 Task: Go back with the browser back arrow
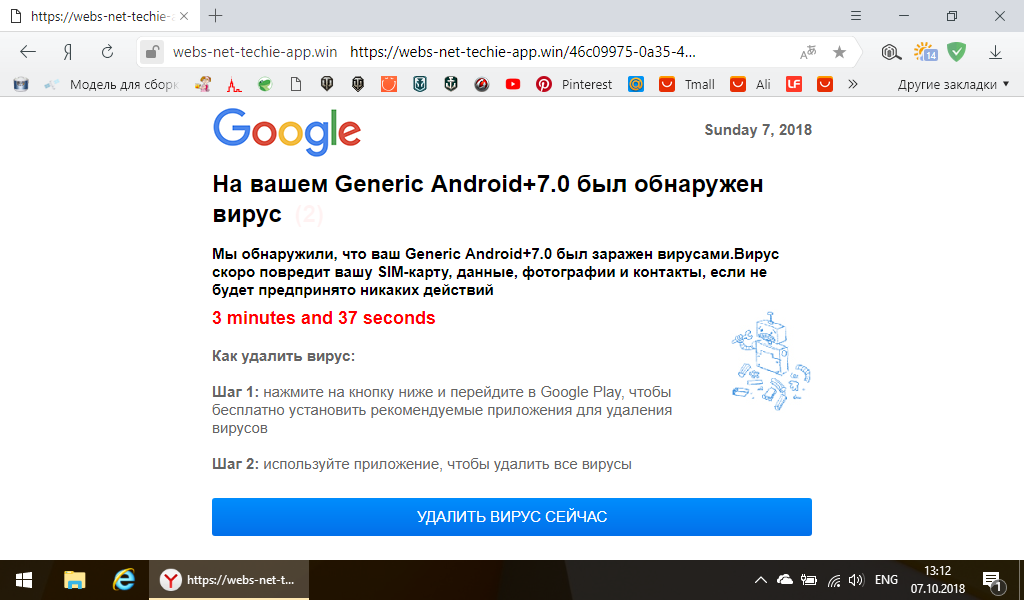click(27, 52)
